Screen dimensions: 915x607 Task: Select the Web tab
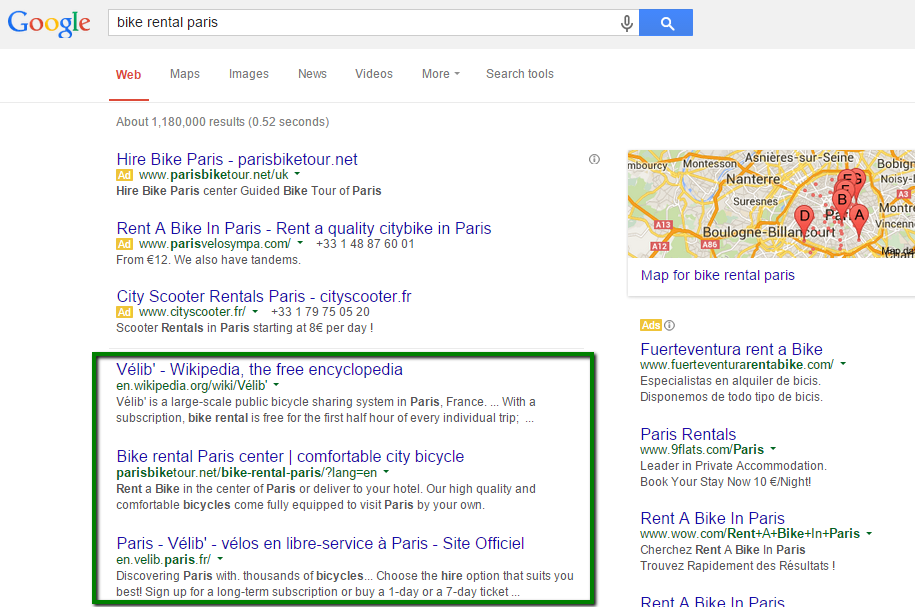coord(128,75)
